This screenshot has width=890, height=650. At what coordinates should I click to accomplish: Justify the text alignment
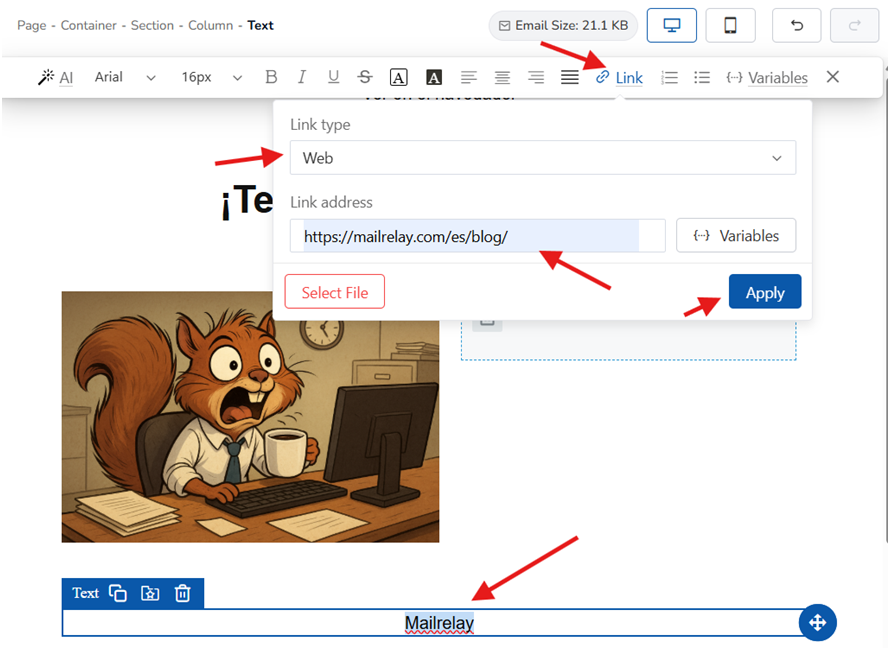pos(569,77)
